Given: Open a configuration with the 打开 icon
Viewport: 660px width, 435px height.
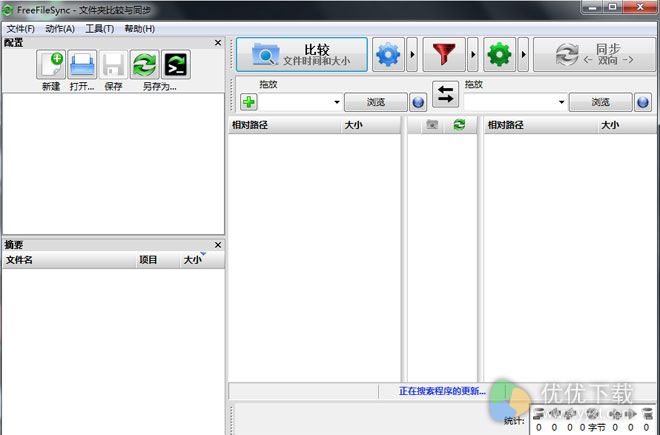Looking at the screenshot, I should tap(82, 64).
